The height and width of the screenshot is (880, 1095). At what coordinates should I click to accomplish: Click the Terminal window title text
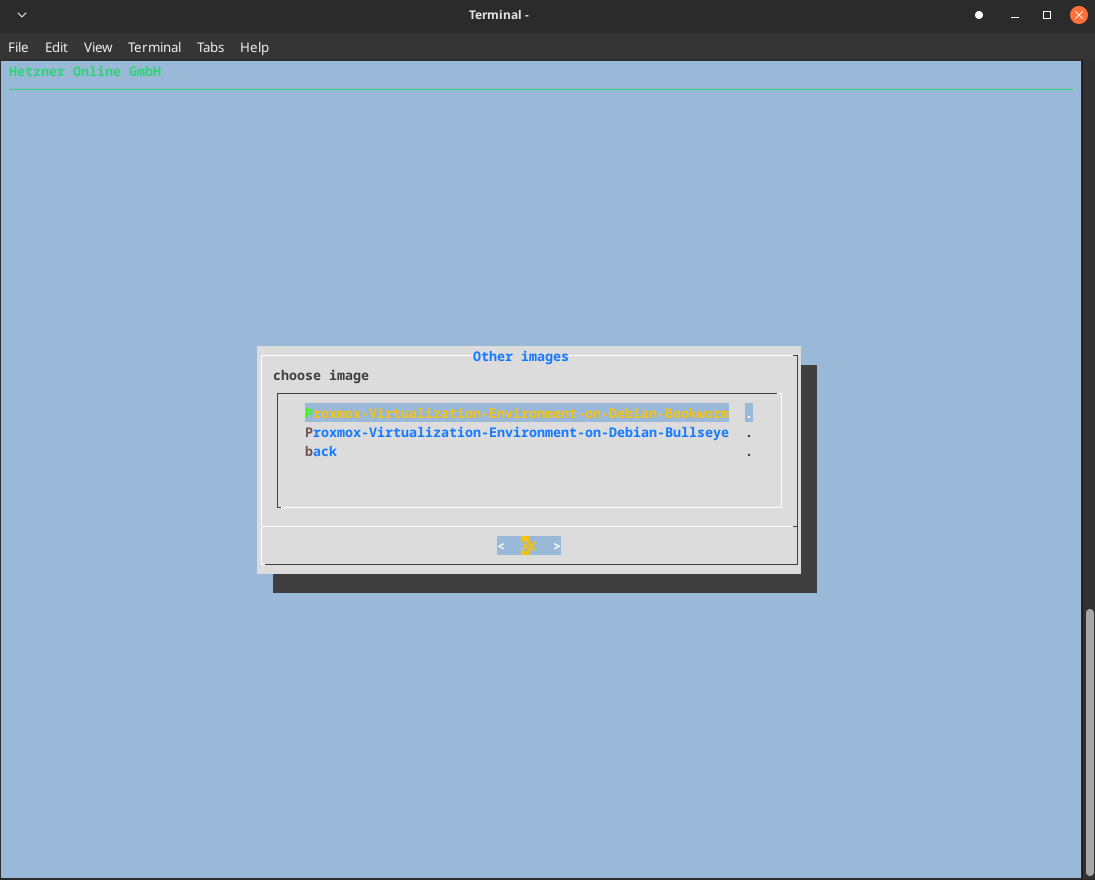tap(498, 15)
